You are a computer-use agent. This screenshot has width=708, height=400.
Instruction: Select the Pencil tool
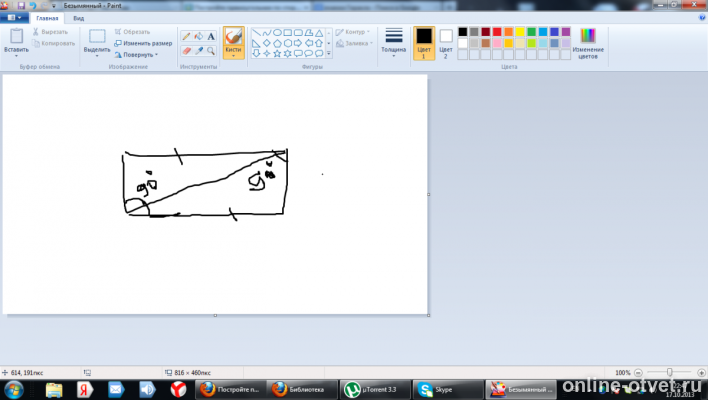(186, 37)
